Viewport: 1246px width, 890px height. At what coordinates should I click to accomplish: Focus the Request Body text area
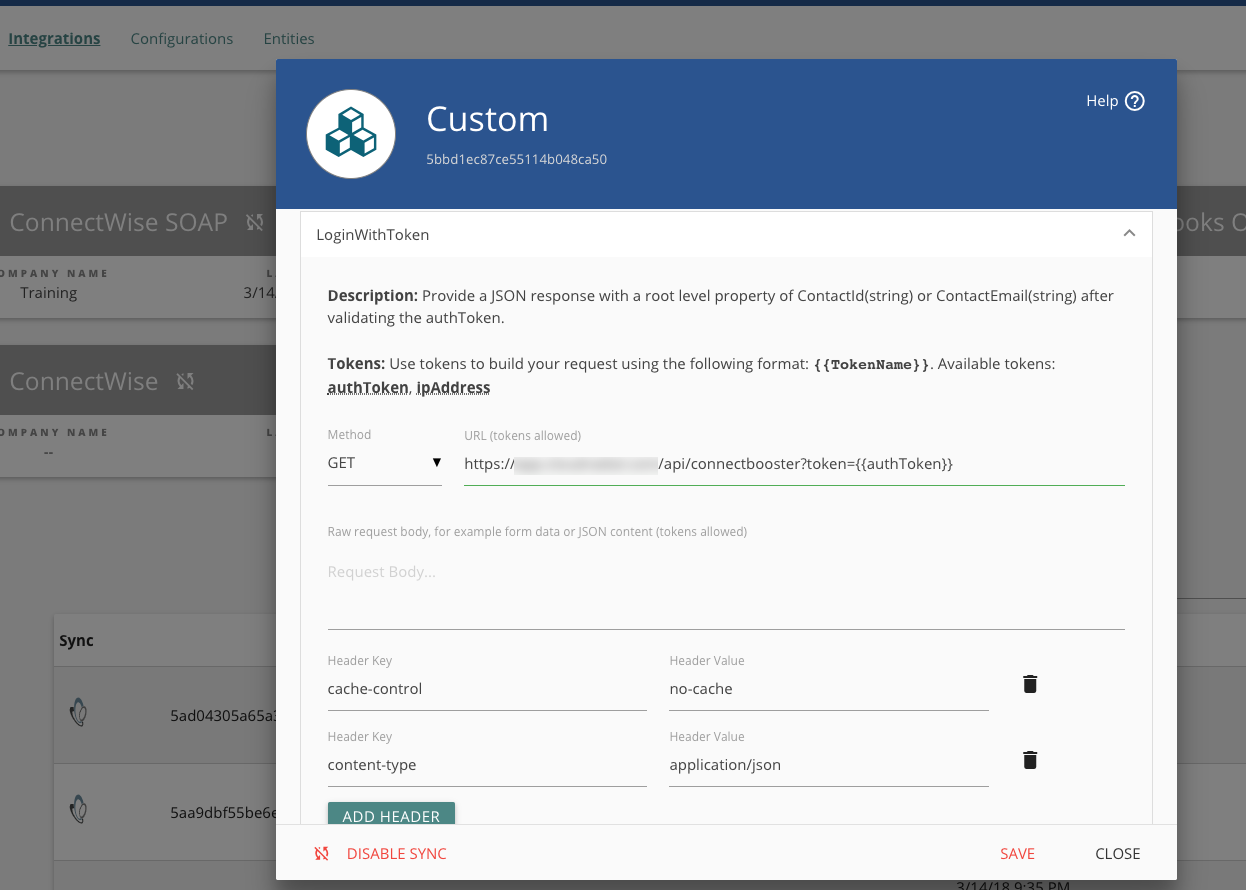click(726, 590)
